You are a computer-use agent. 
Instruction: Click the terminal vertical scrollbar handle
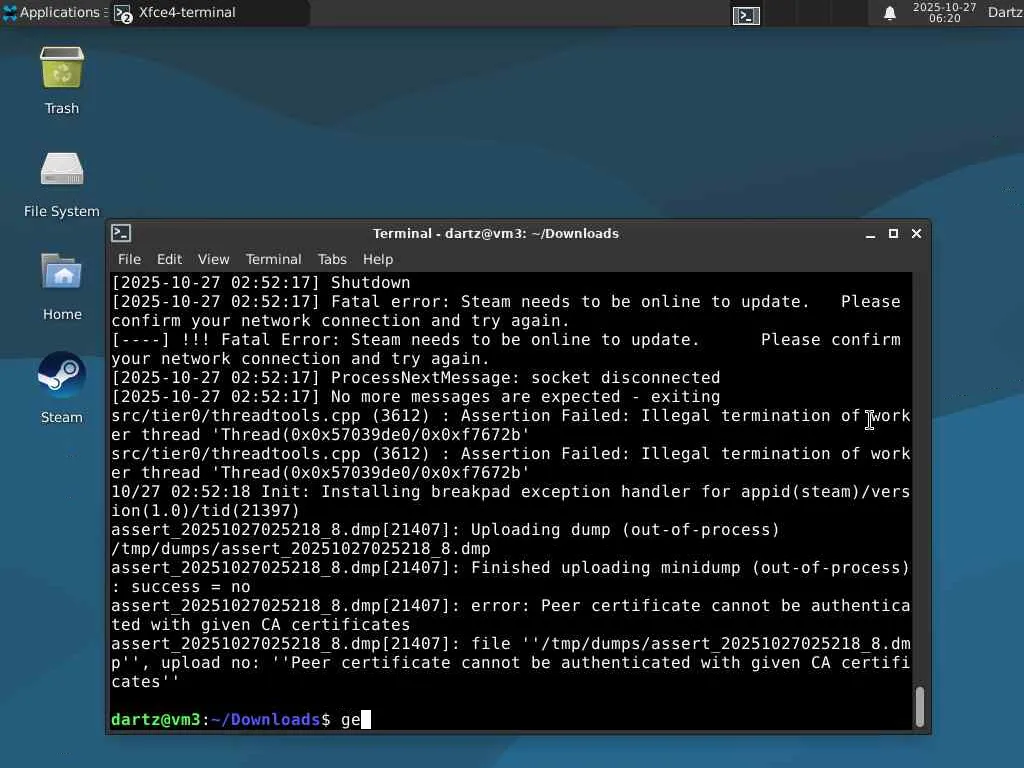920,707
